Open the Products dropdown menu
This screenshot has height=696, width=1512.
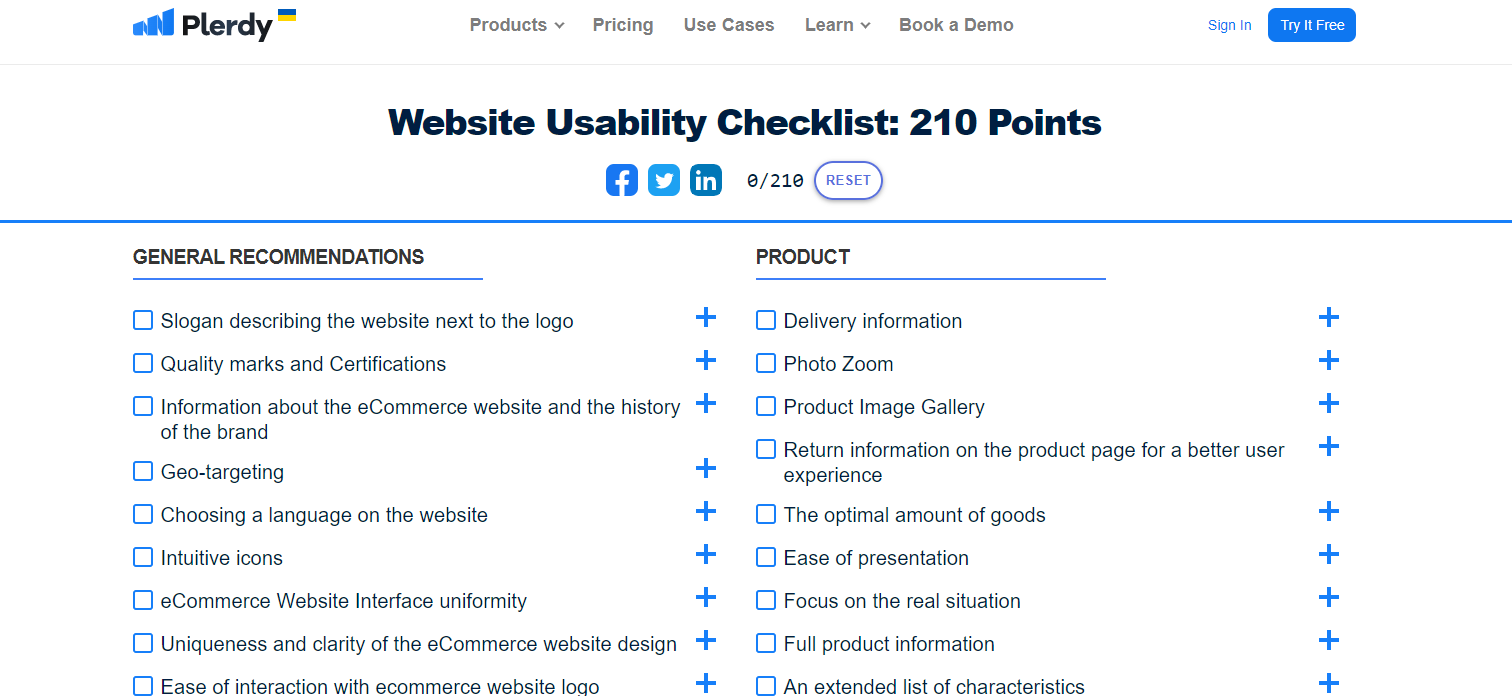click(x=516, y=24)
